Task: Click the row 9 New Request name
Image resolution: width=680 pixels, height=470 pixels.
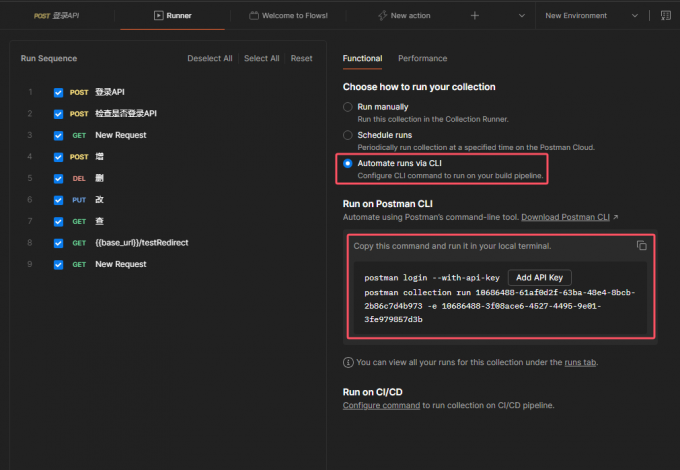Action: coord(121,264)
